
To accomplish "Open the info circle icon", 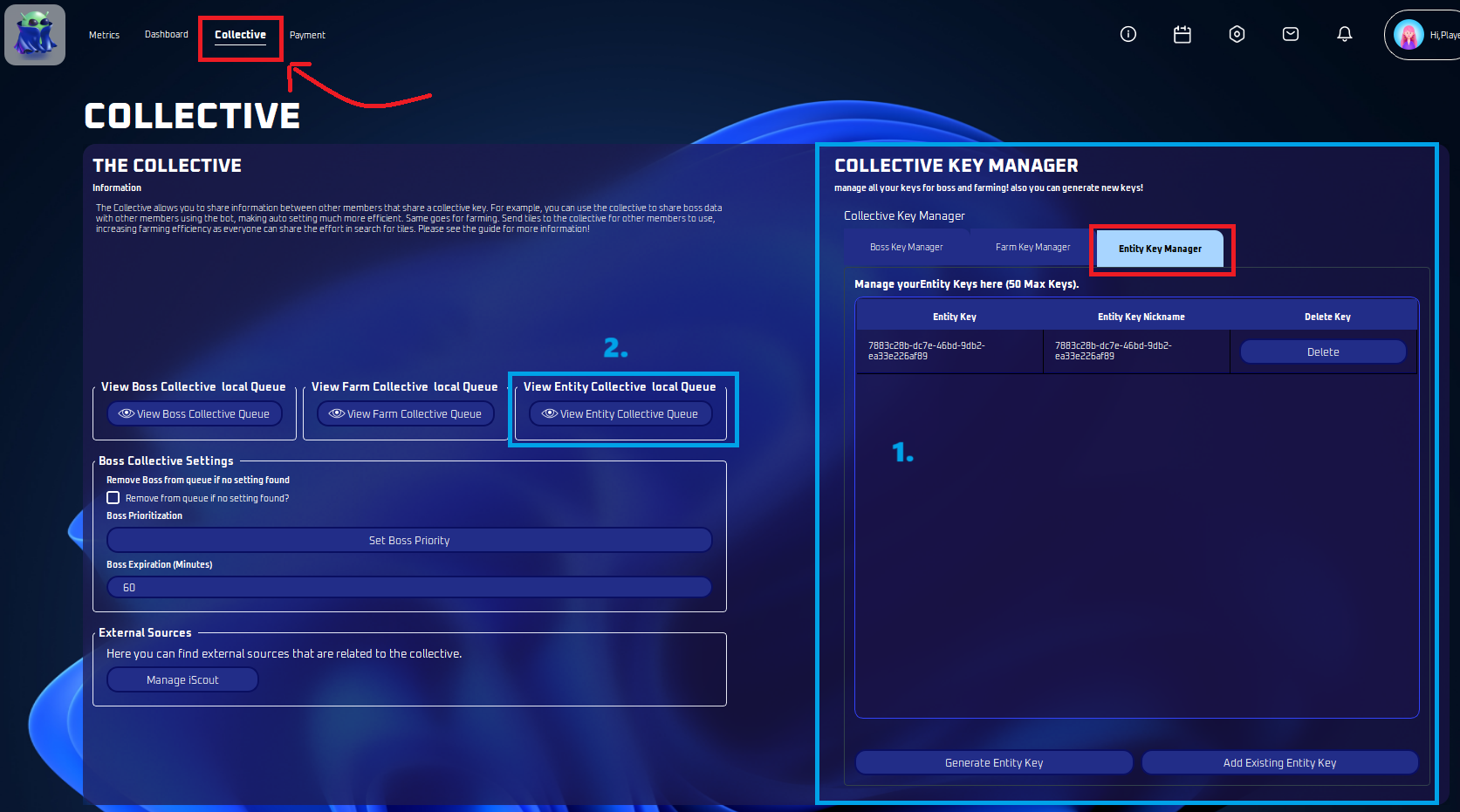I will [1128, 34].
